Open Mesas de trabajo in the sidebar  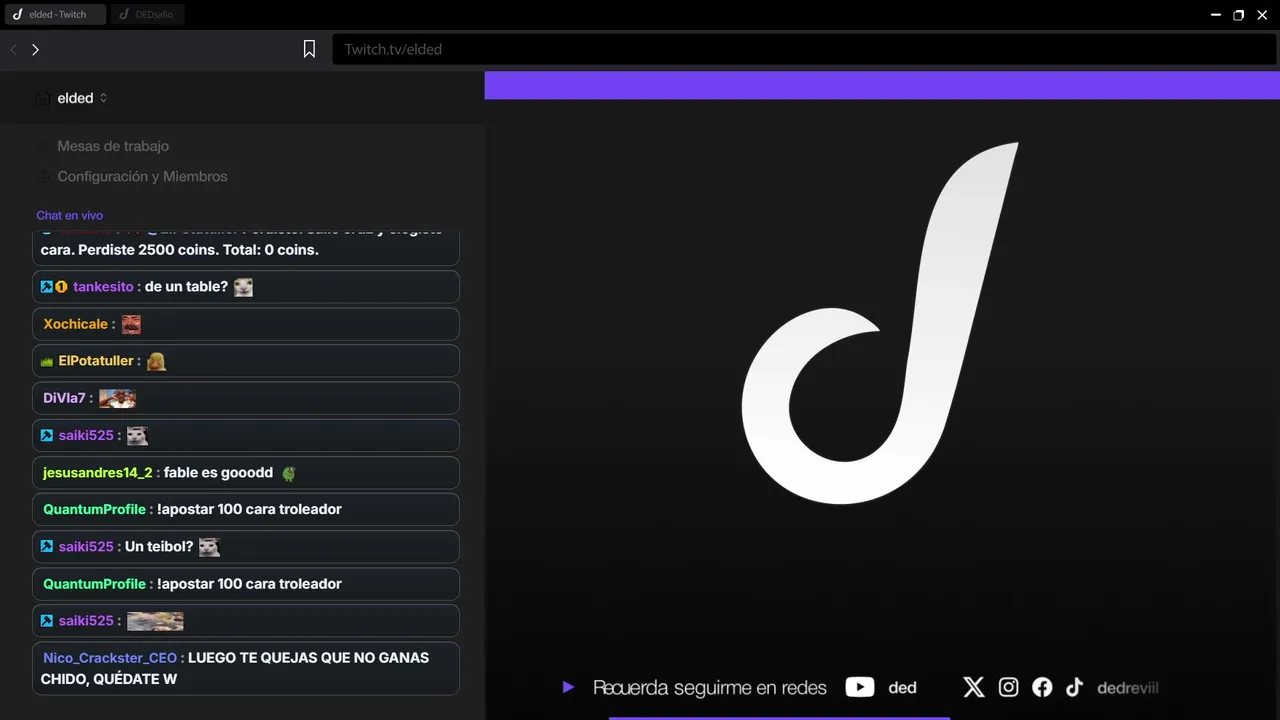pyautogui.click(x=113, y=146)
